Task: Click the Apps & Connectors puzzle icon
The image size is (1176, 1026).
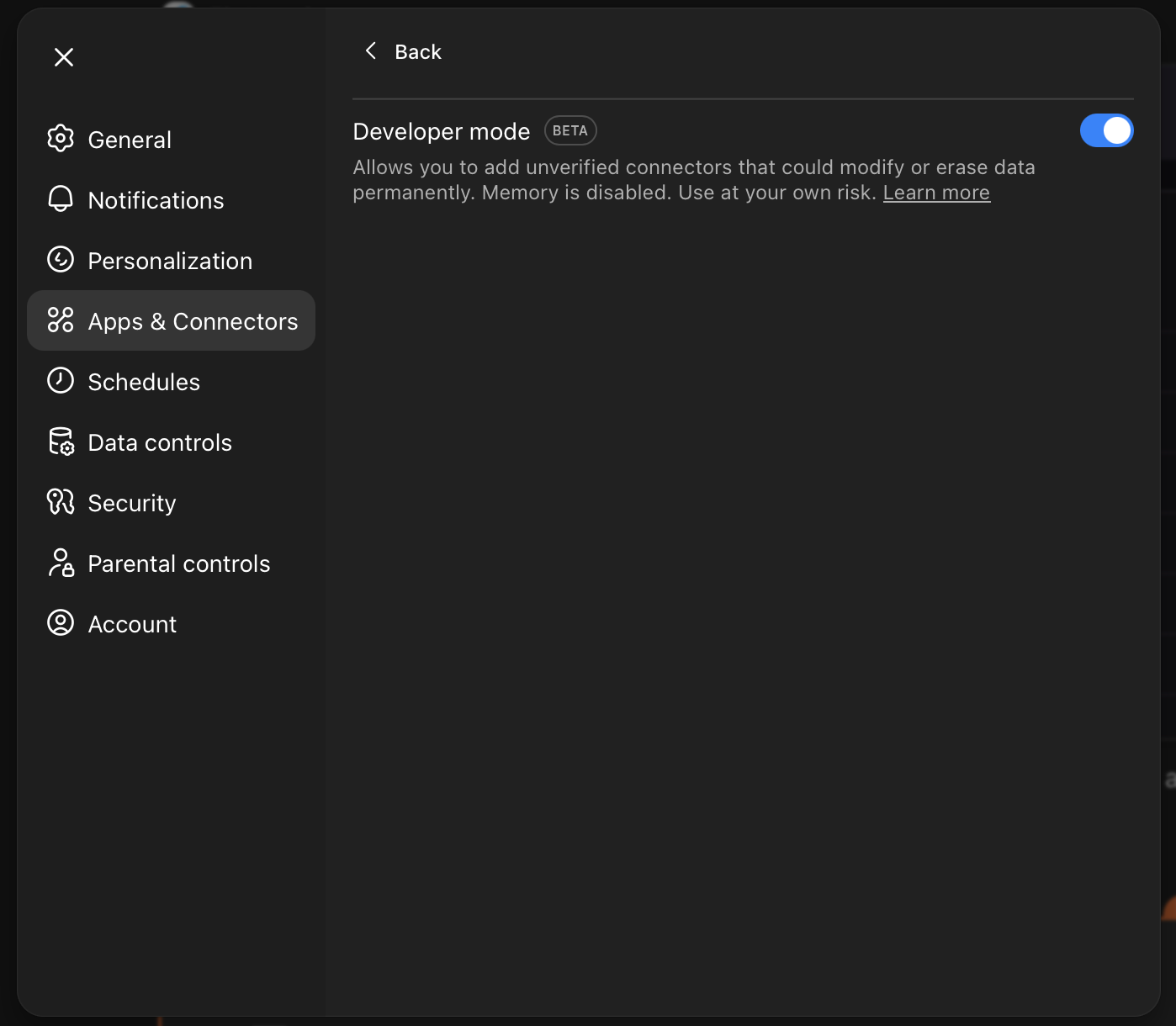Action: 60,320
